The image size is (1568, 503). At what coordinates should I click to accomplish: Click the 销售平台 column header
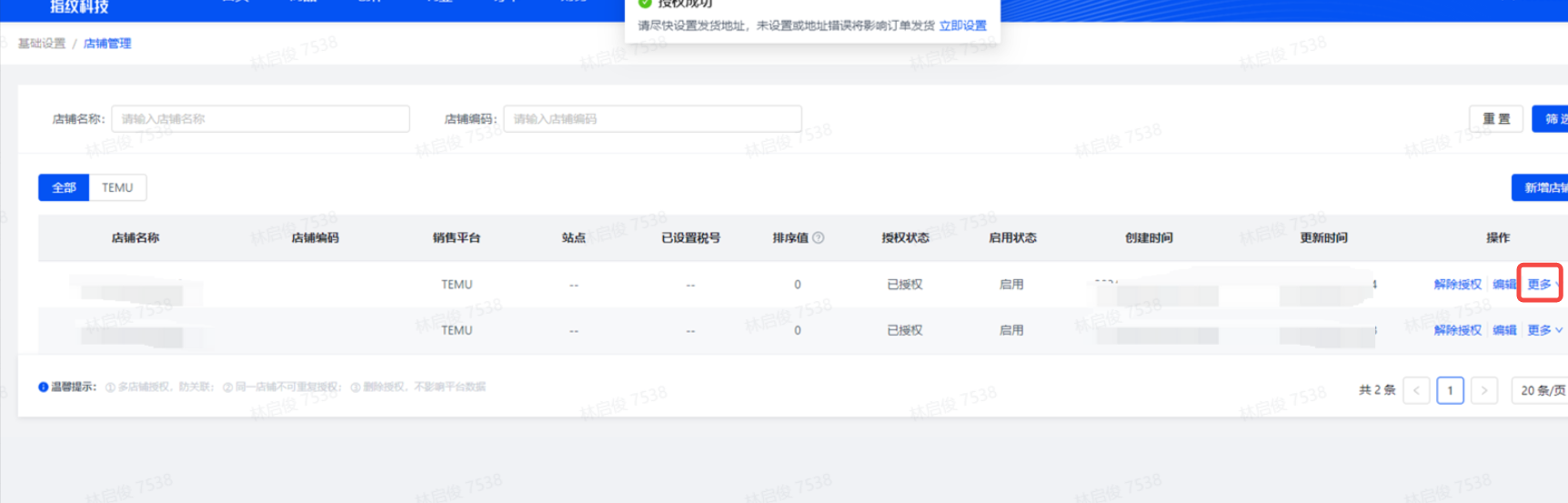(457, 237)
